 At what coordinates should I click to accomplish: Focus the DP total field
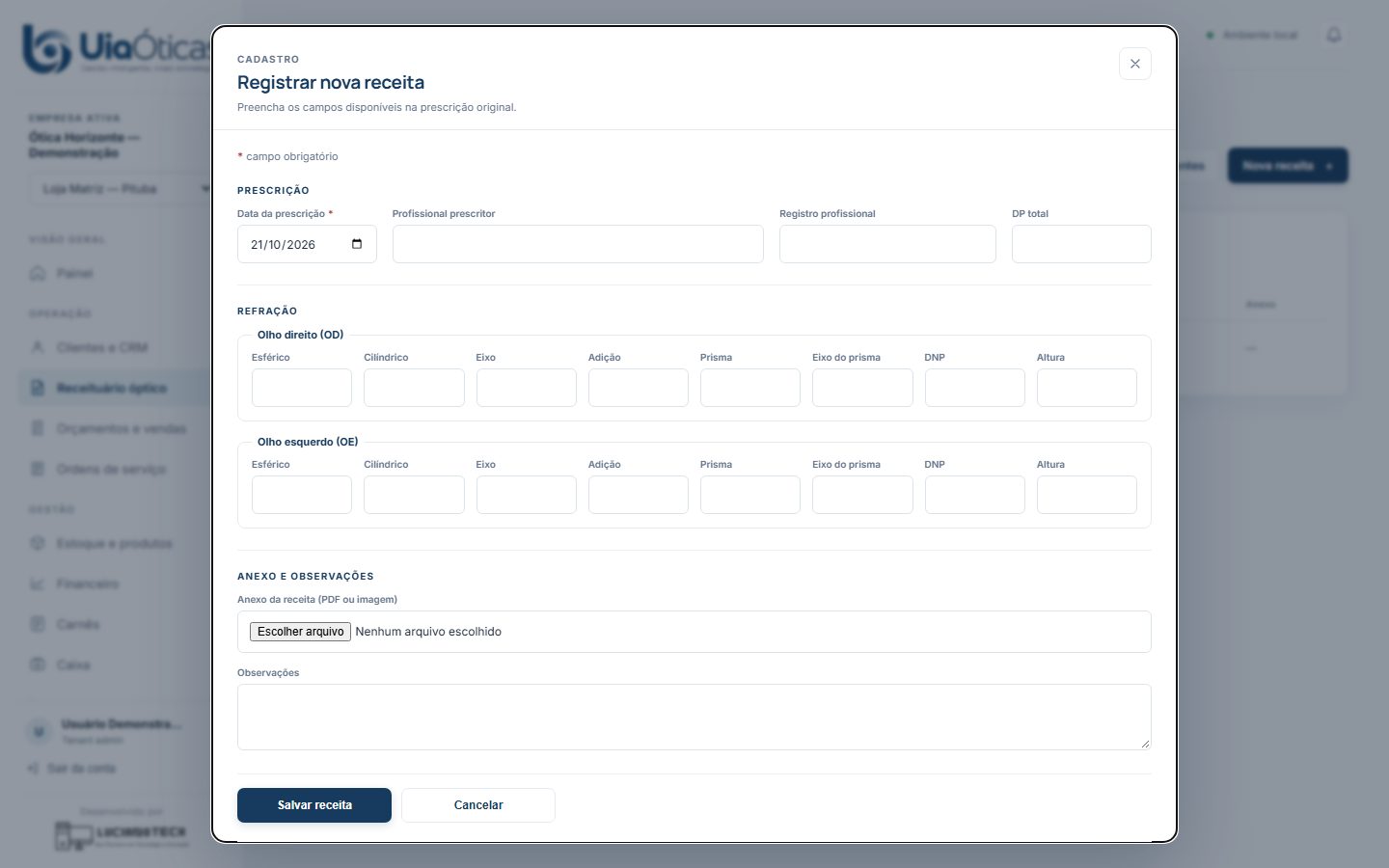point(1081,244)
